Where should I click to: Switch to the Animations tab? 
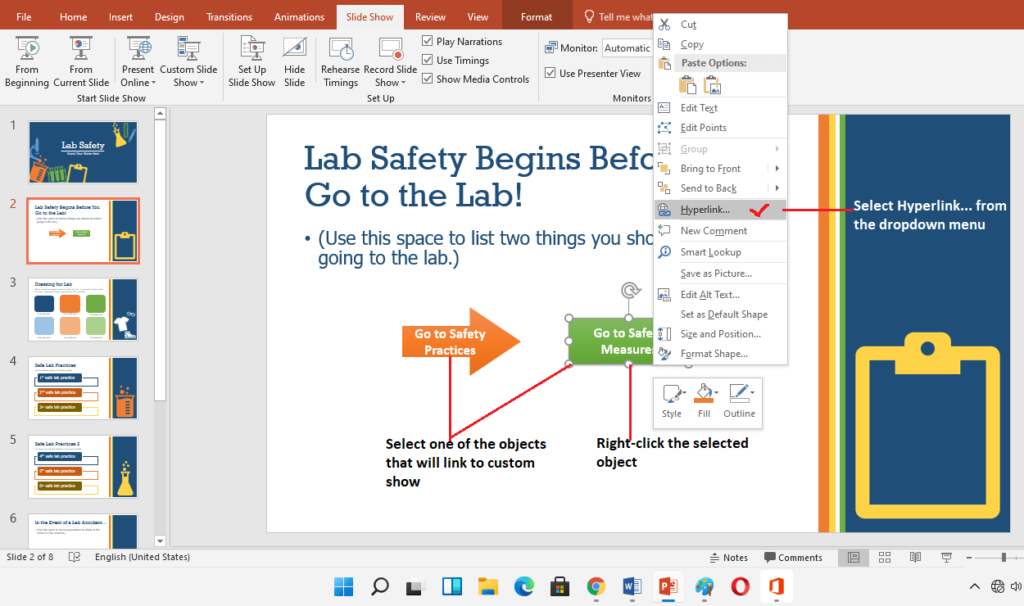click(299, 17)
